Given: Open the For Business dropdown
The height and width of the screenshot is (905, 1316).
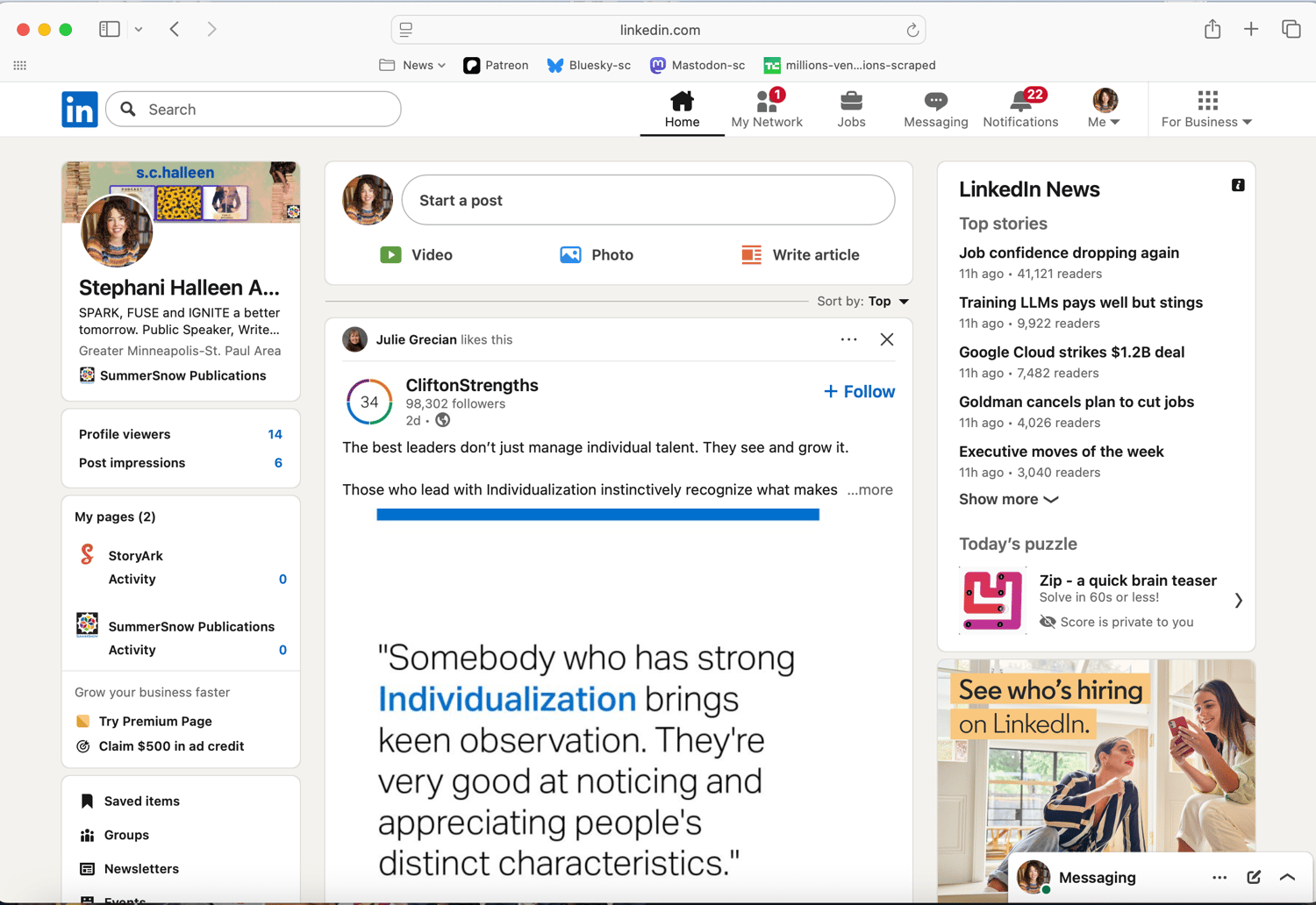Looking at the screenshot, I should pos(1207,110).
